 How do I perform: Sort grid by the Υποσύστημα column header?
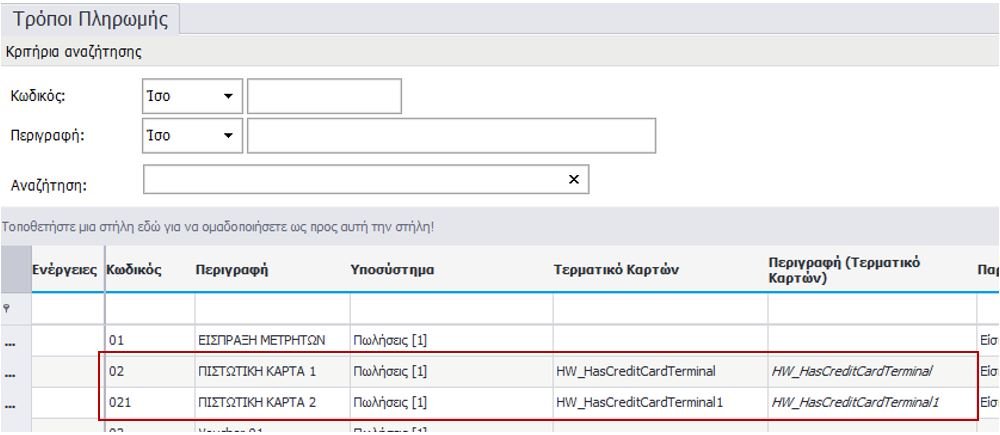tap(391, 270)
